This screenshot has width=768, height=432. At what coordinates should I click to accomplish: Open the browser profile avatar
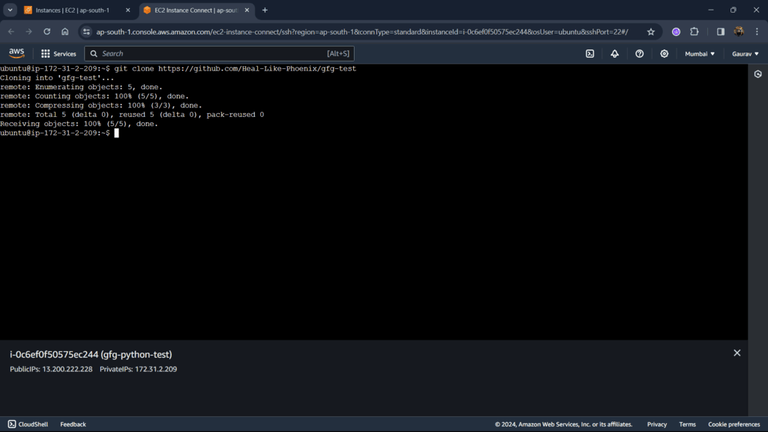(739, 32)
